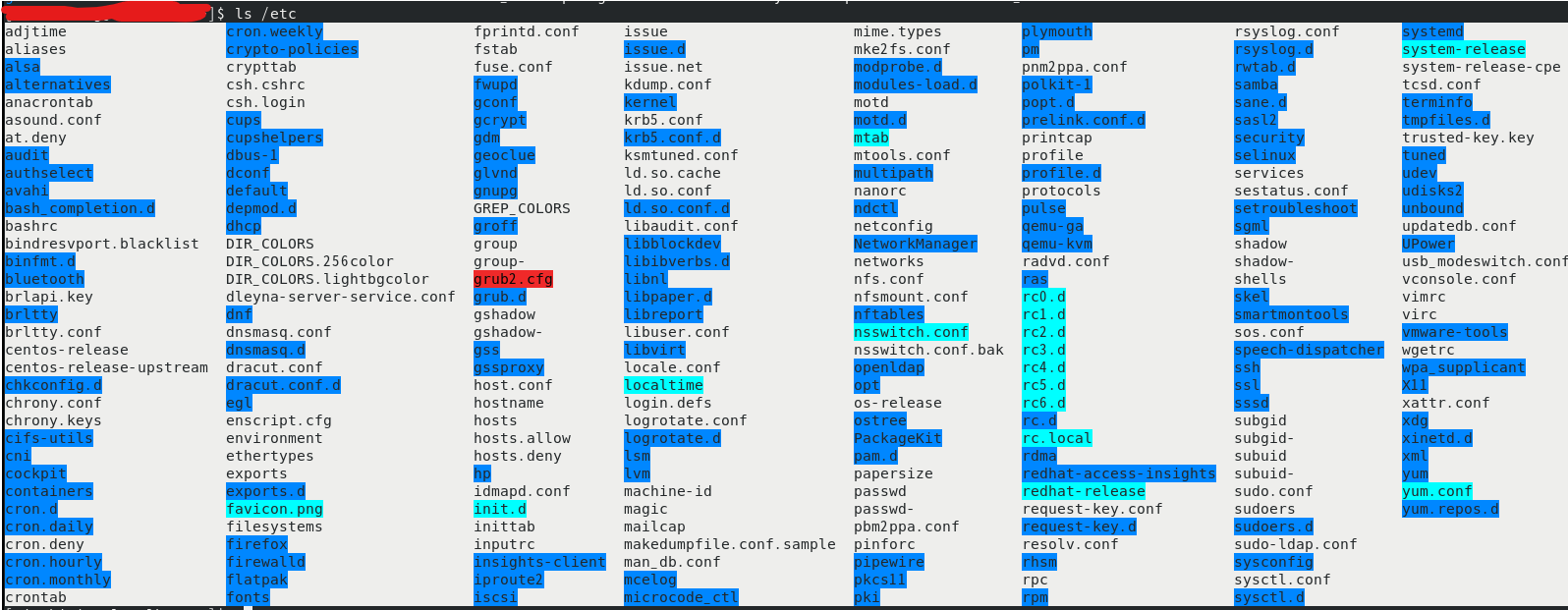This screenshot has width=1568, height=610.
Task: Select the favicon.png entry
Action: coord(274,509)
